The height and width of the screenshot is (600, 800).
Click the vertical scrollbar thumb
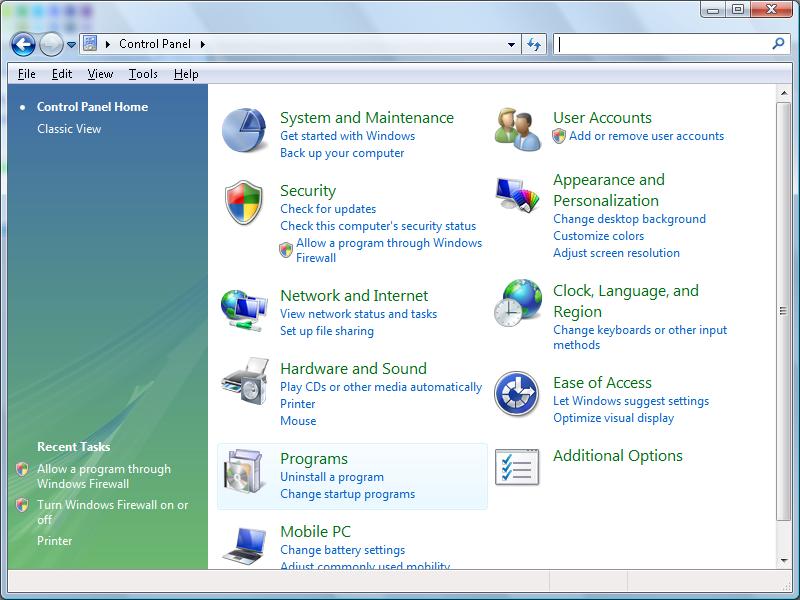click(784, 311)
